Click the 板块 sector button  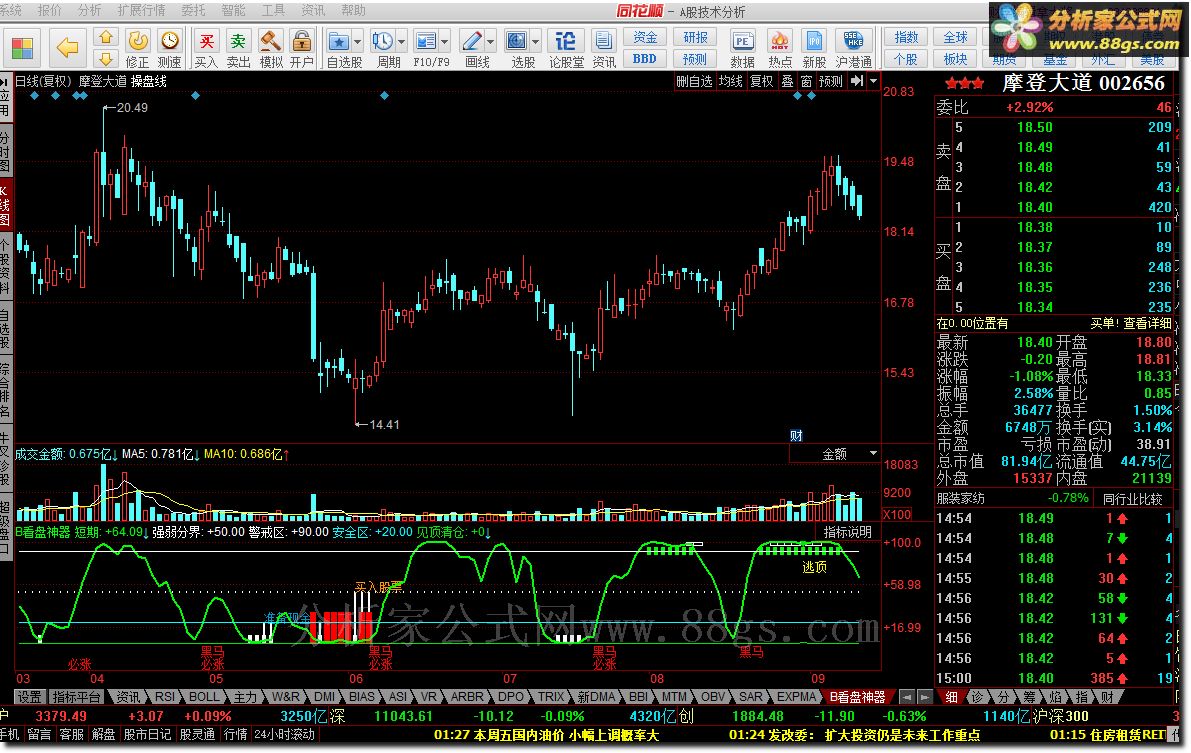(x=956, y=59)
